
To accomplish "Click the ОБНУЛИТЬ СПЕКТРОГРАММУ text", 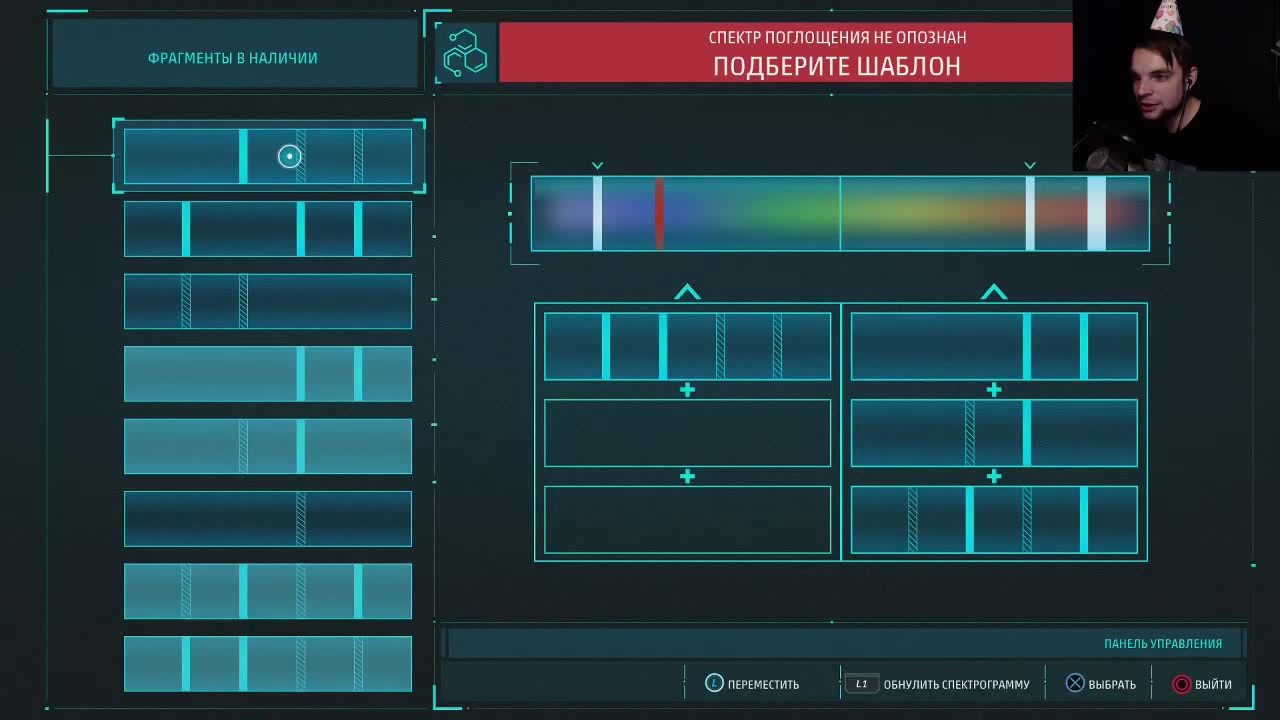I will point(956,685).
